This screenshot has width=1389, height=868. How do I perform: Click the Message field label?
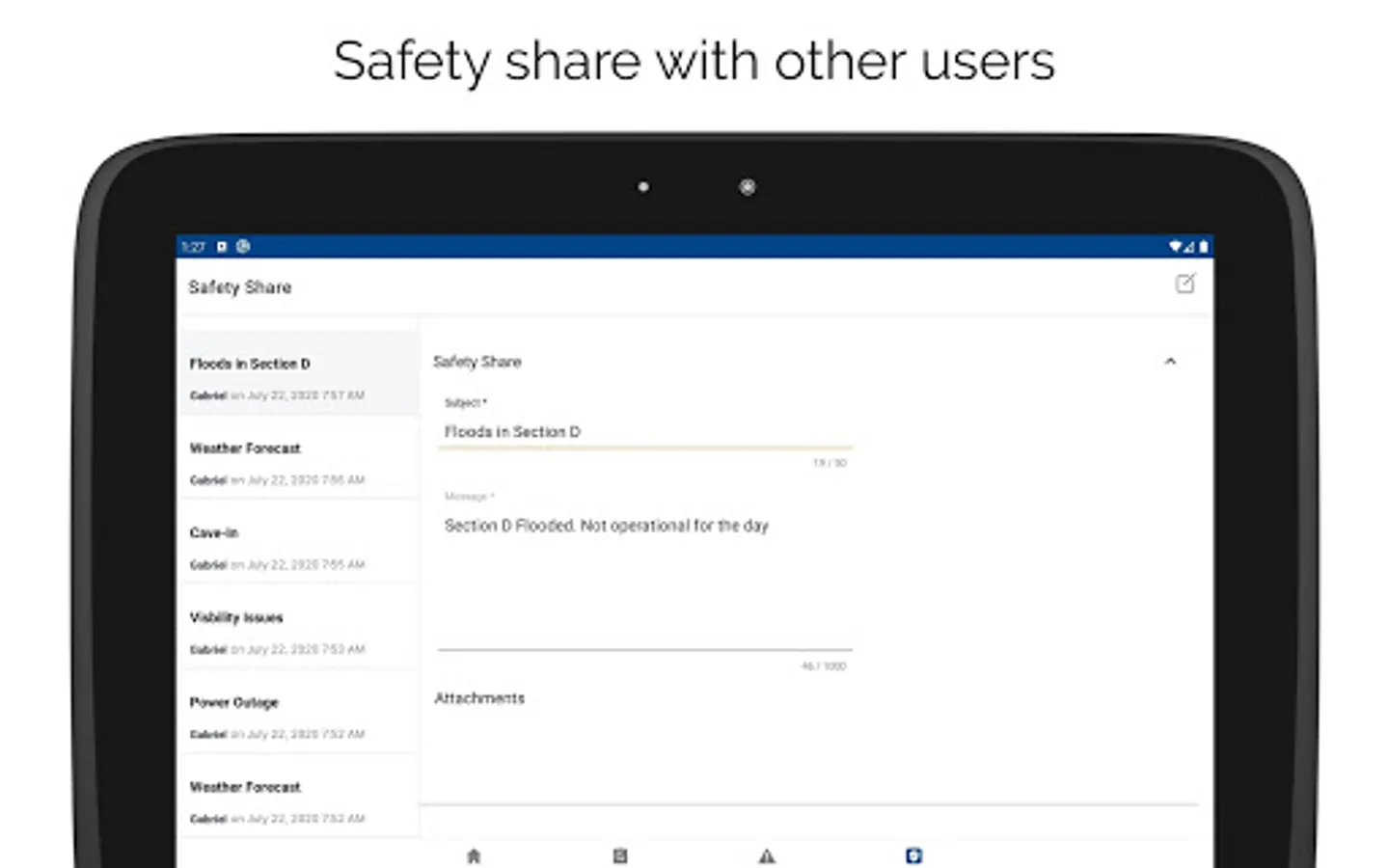tap(470, 496)
